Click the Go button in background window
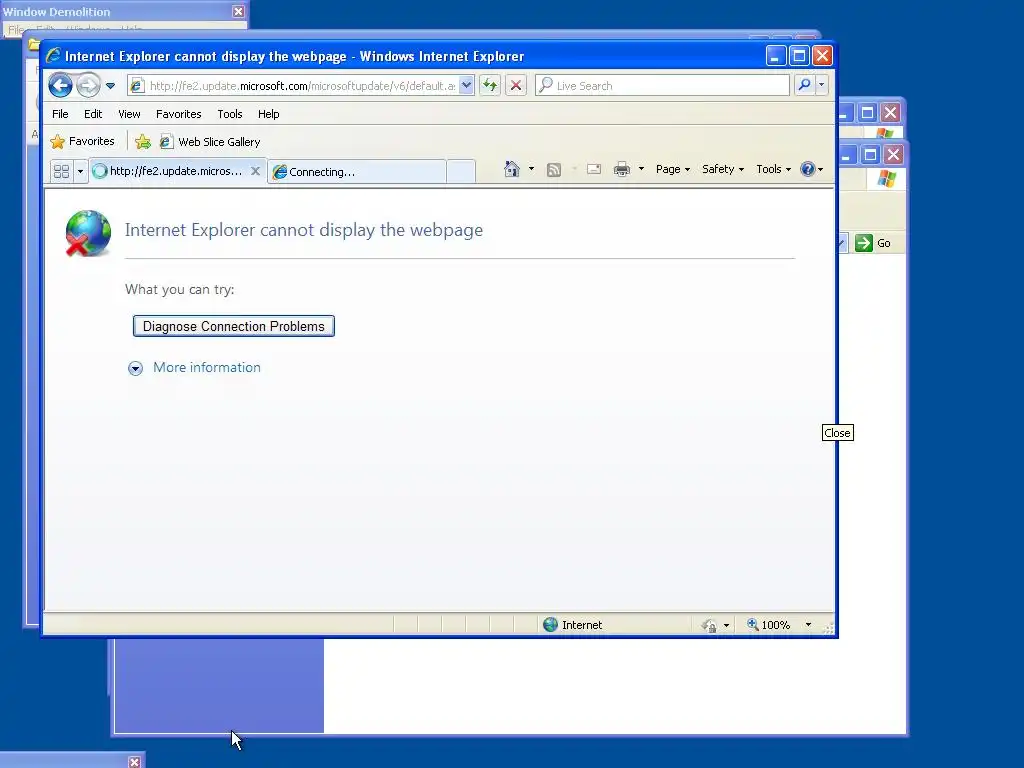1024x768 pixels. (873, 243)
